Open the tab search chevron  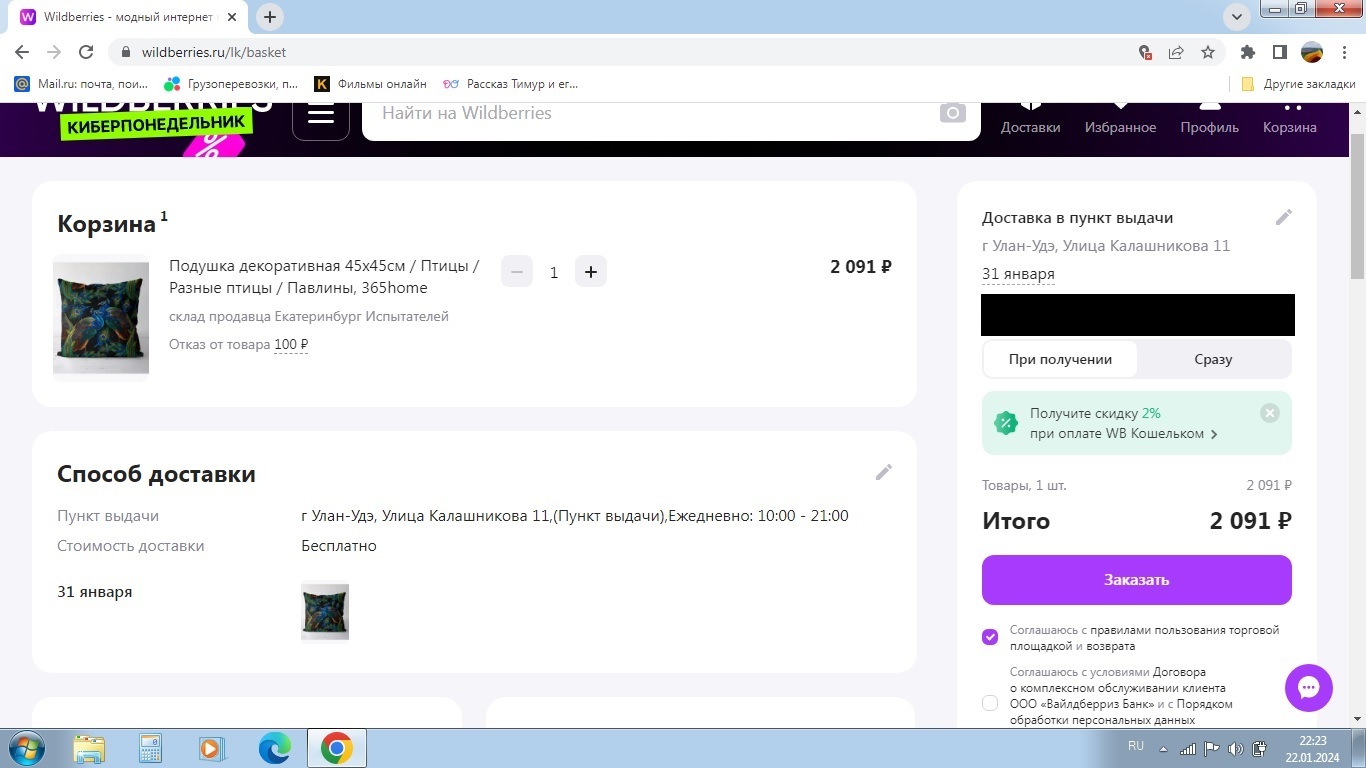(x=1237, y=17)
